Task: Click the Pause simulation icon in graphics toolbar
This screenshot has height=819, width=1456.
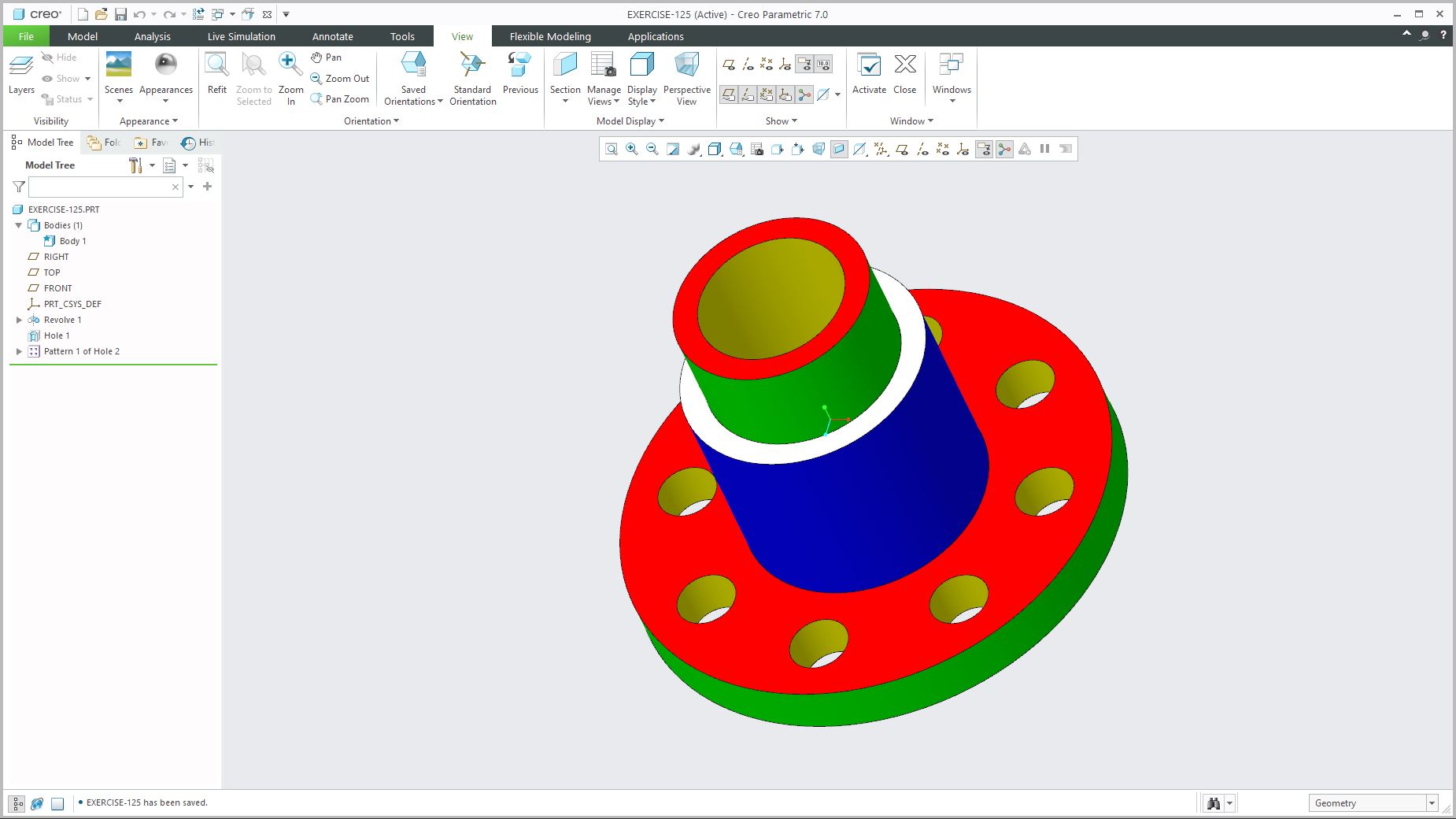Action: click(1045, 149)
